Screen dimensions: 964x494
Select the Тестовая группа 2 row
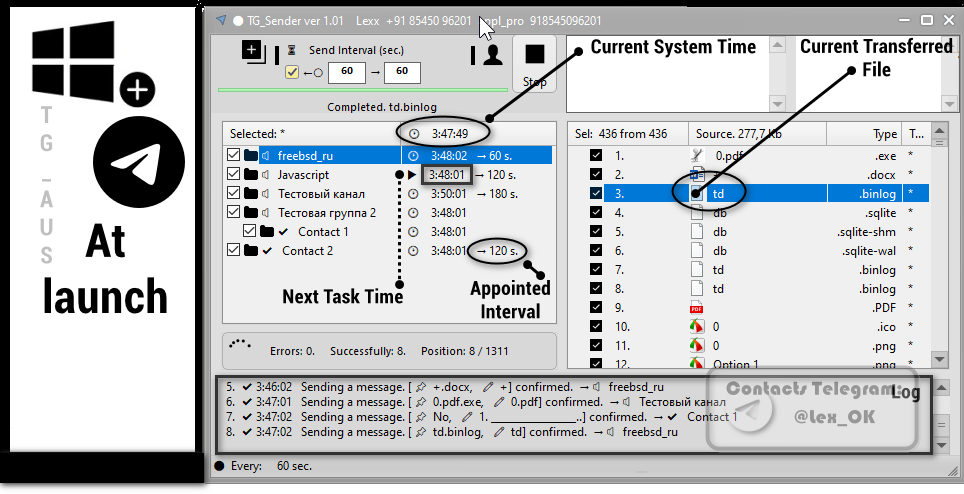coord(389,213)
